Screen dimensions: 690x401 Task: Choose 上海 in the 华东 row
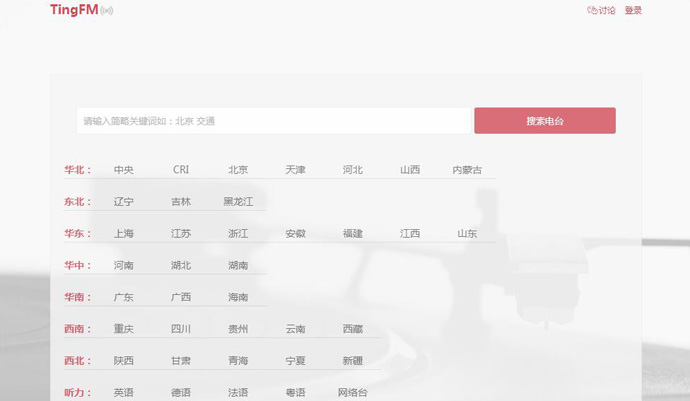coord(124,234)
